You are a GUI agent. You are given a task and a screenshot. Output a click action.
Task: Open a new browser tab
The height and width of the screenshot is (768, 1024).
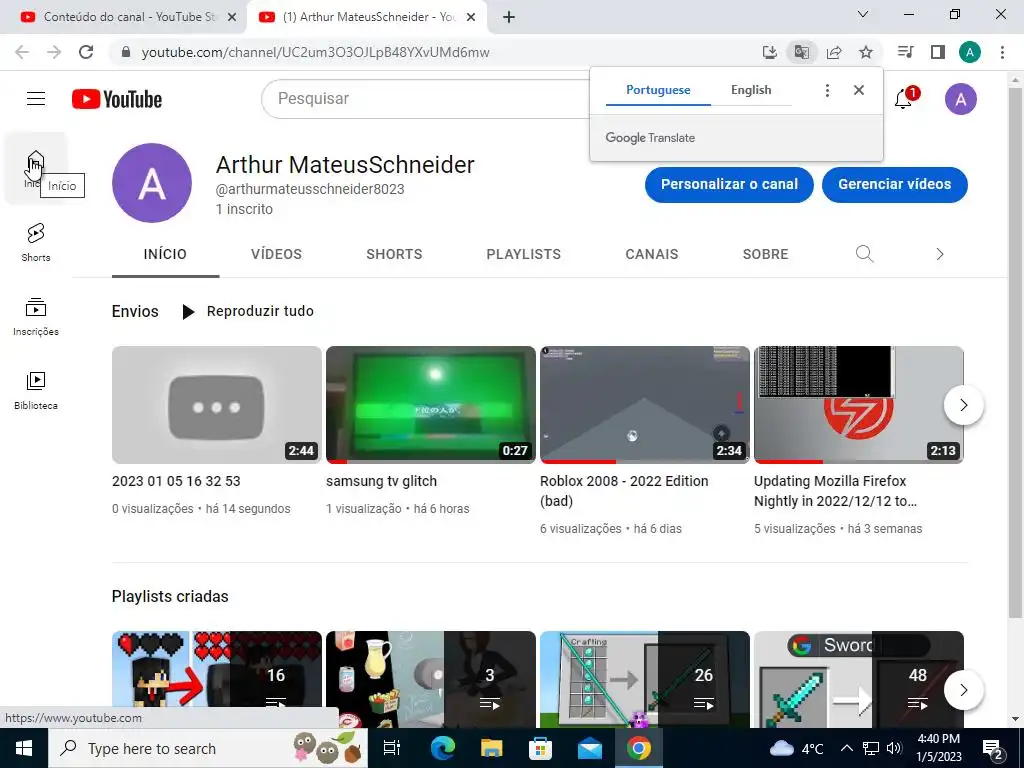point(509,17)
